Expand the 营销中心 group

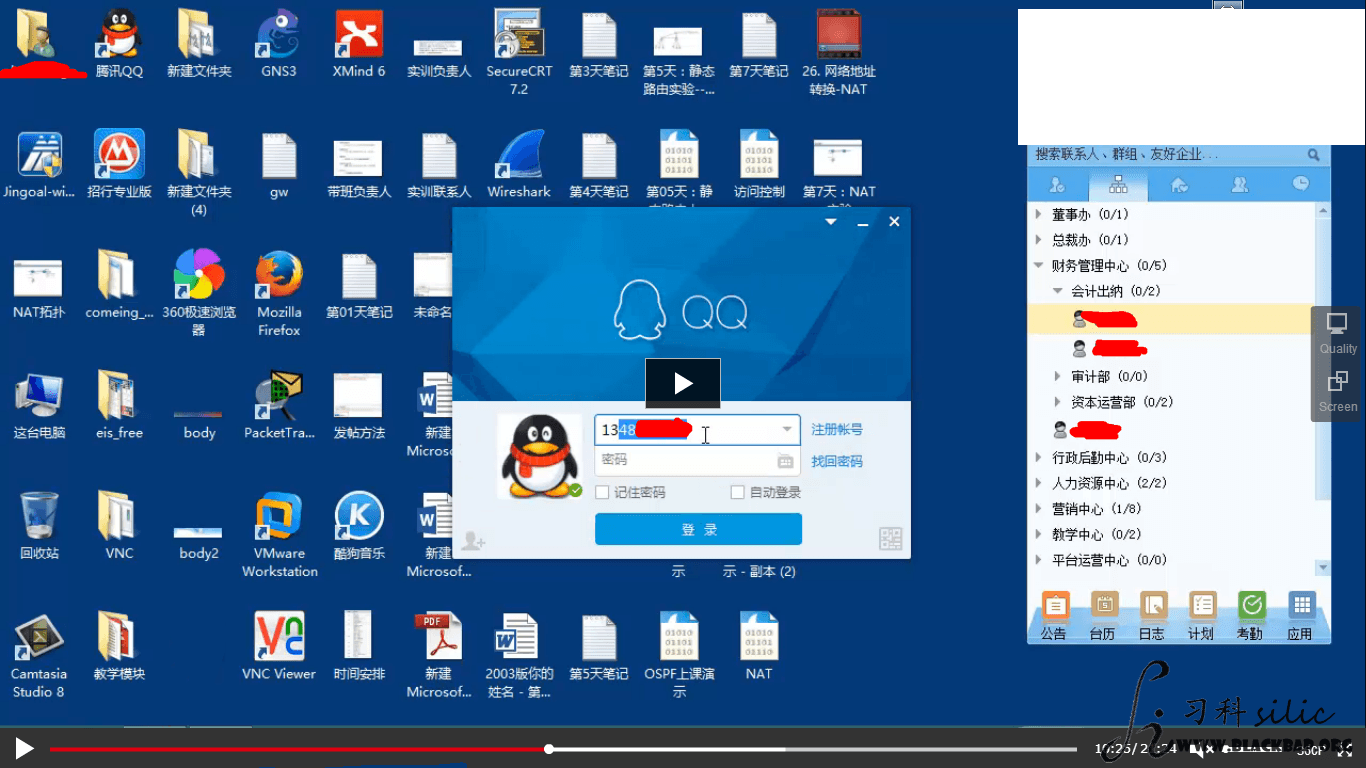(x=1038, y=509)
